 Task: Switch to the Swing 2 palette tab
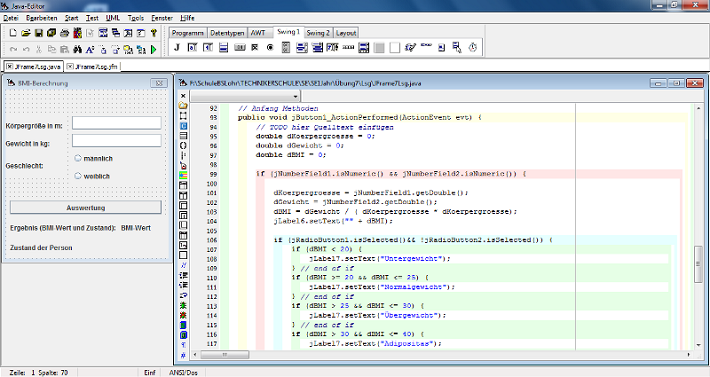pyautogui.click(x=318, y=33)
